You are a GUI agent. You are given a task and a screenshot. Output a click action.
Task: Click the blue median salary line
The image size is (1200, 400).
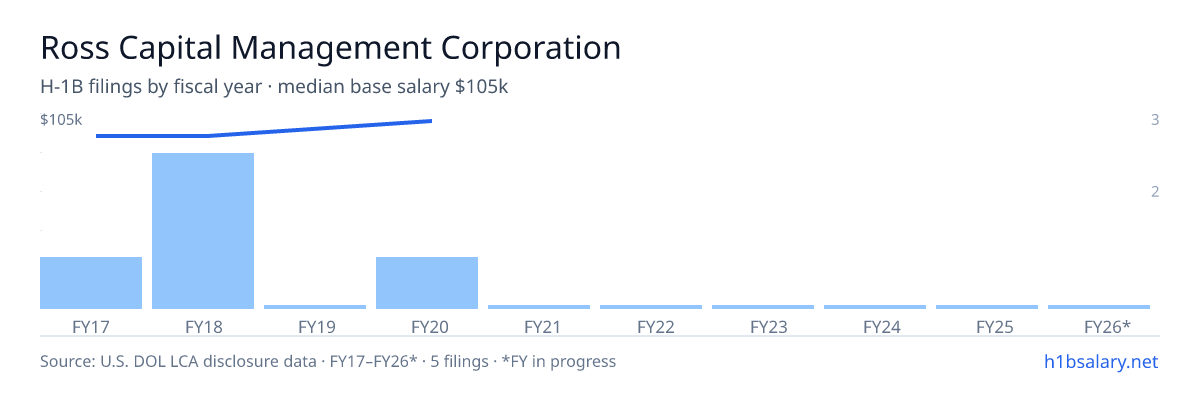coord(264,129)
